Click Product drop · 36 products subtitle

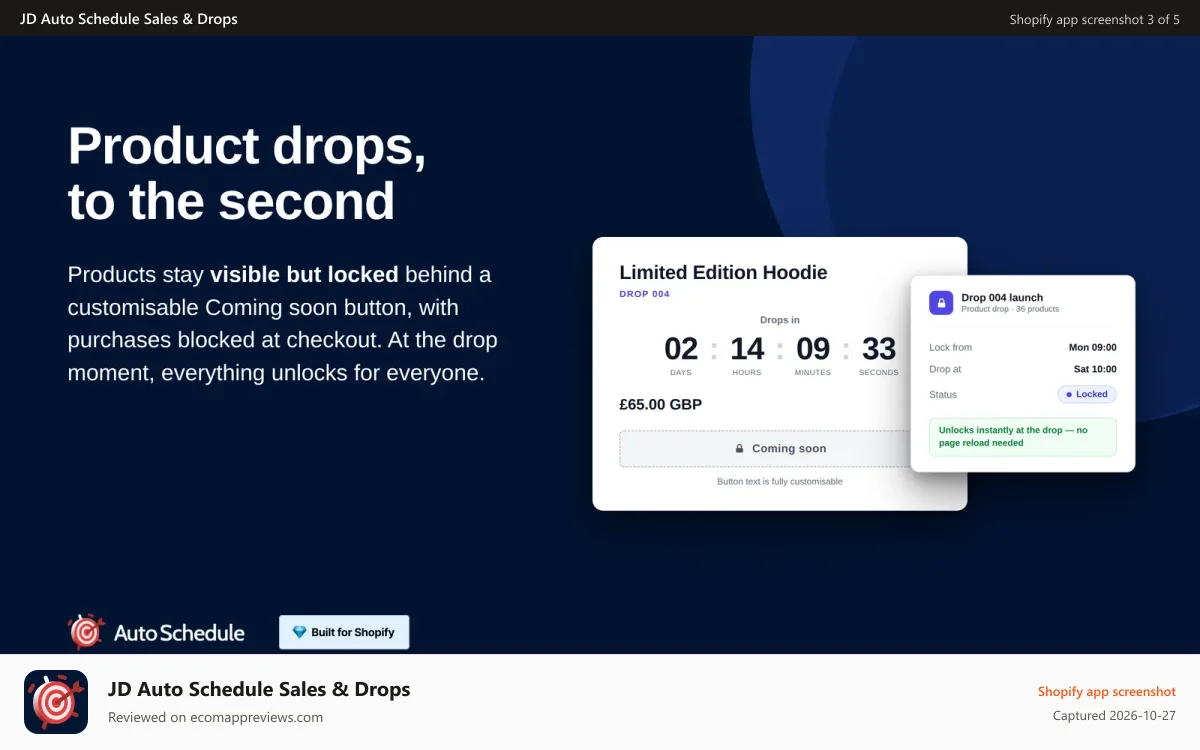pyautogui.click(x=1010, y=309)
